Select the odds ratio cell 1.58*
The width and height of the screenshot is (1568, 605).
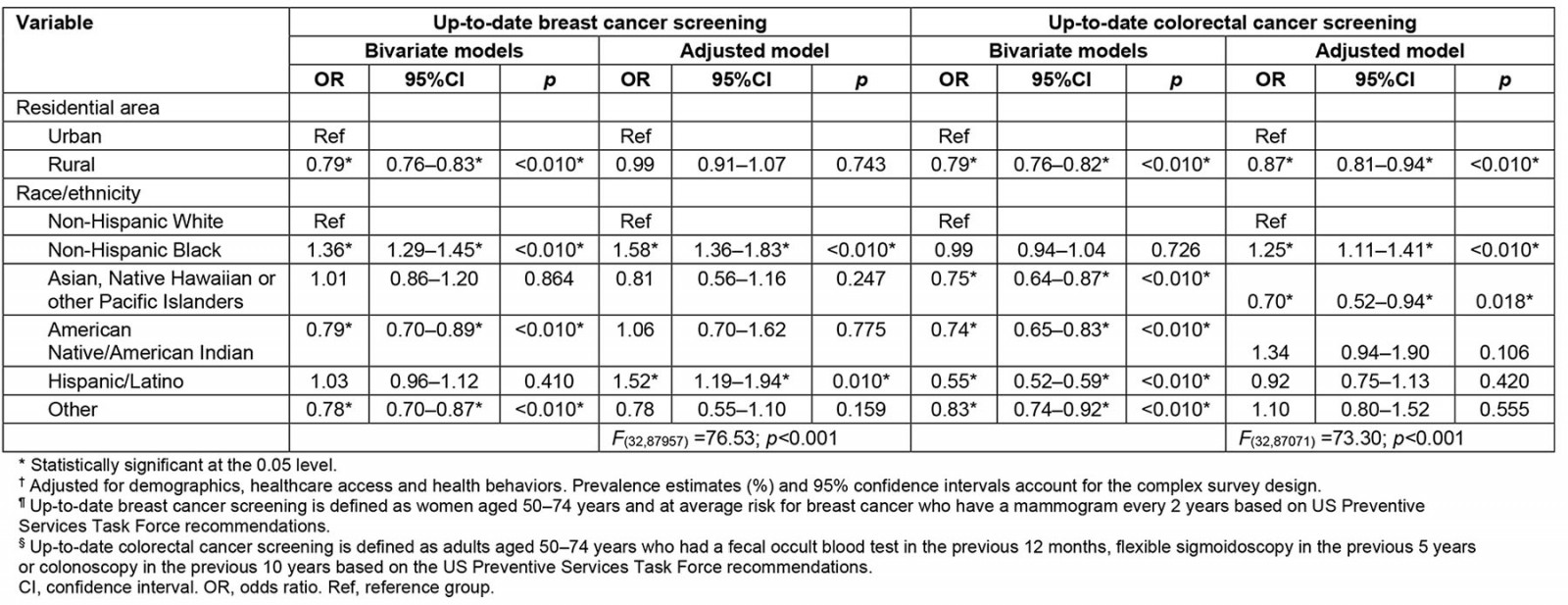[x=635, y=249]
